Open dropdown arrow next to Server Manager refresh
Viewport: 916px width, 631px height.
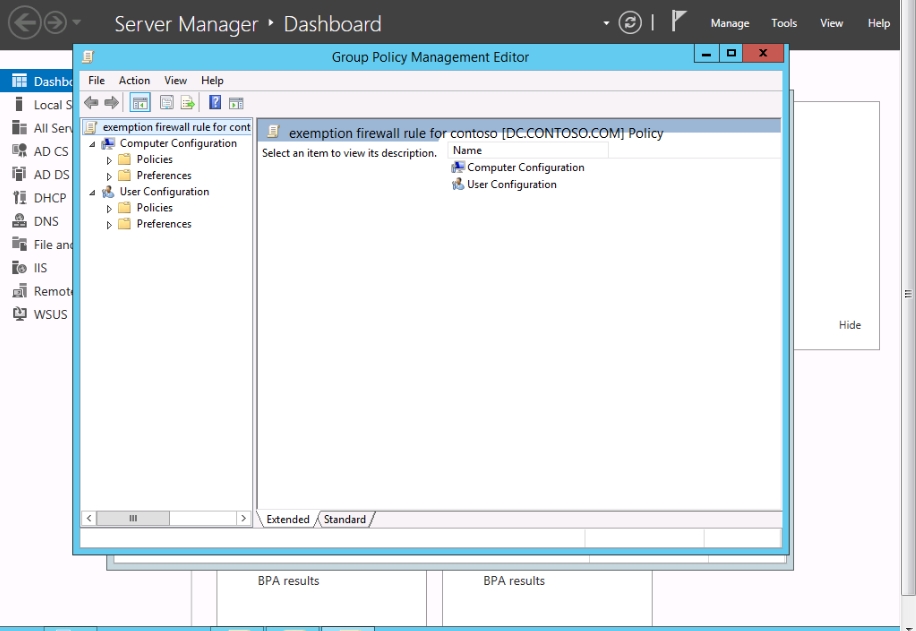point(606,23)
